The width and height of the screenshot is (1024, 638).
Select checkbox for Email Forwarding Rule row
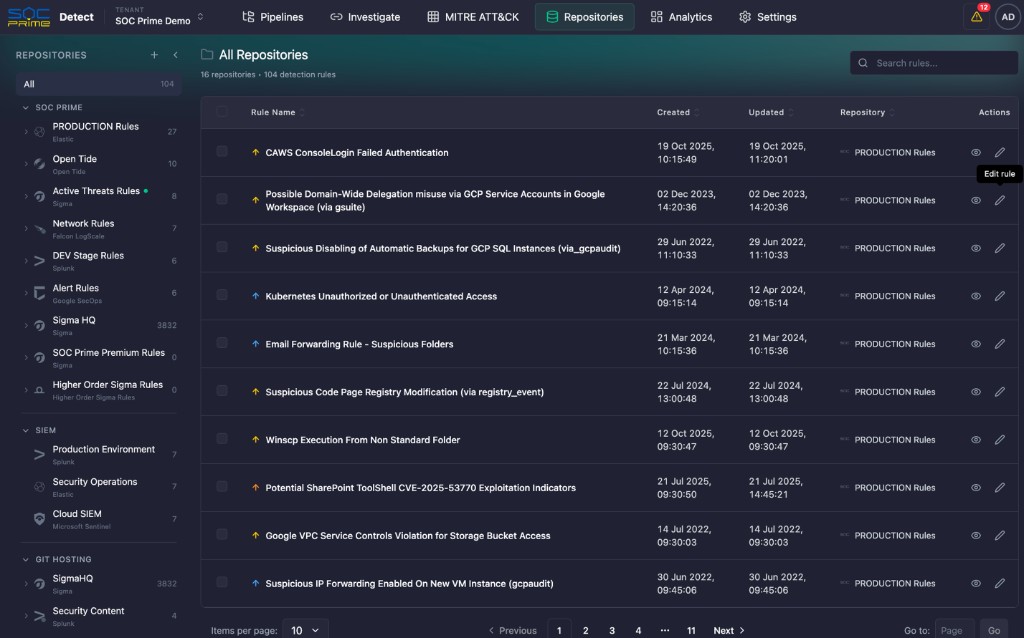(222, 343)
